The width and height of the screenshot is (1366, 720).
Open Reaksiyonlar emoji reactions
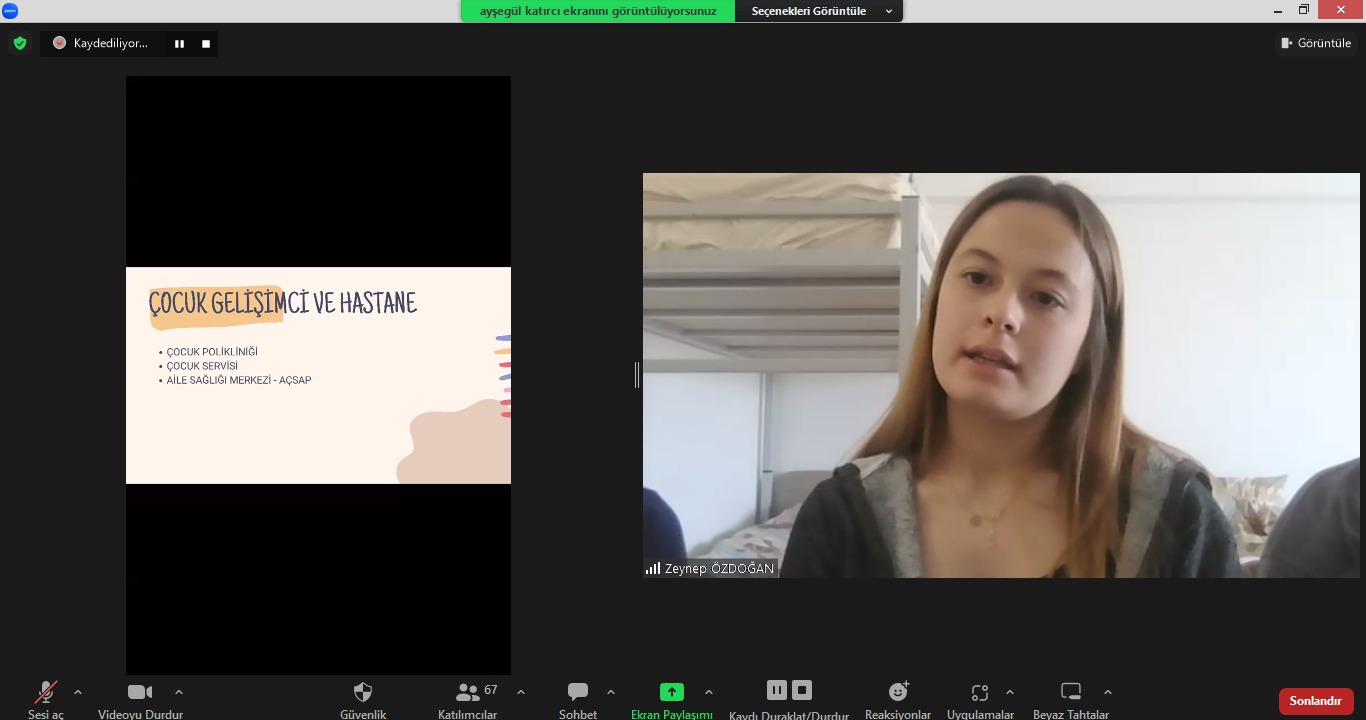(898, 692)
